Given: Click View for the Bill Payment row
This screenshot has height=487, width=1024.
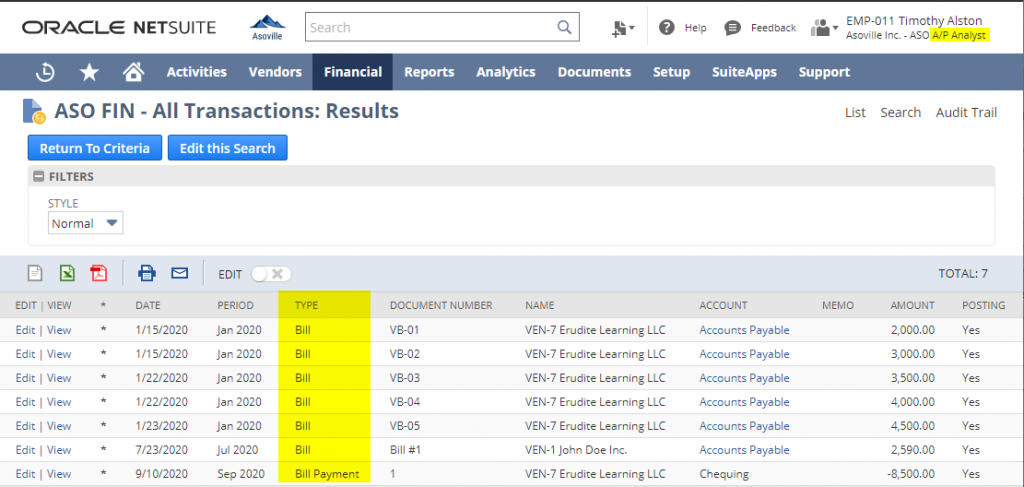Looking at the screenshot, I should 59,474.
